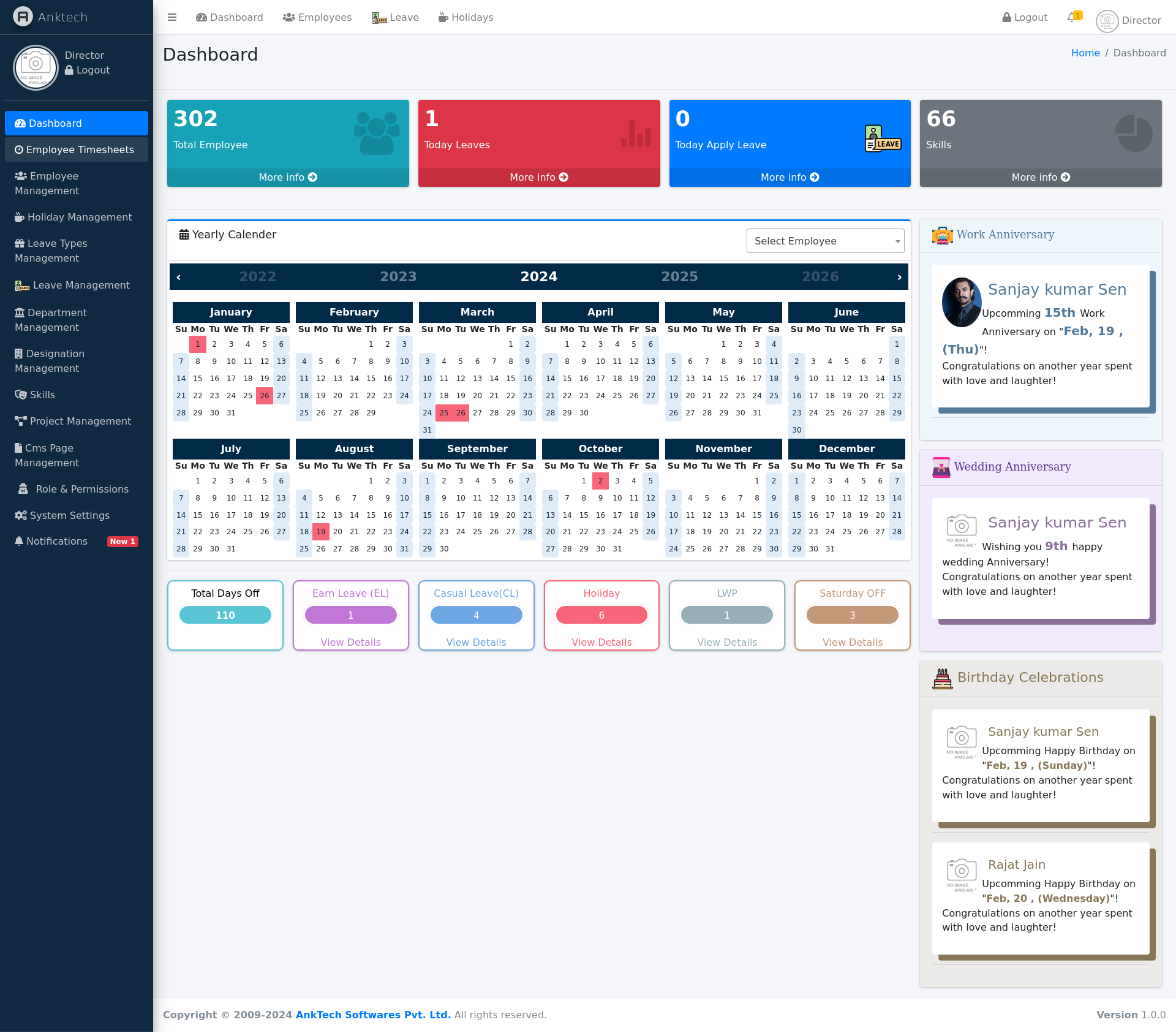Open the Select Employee dropdown
1176x1033 pixels.
(825, 241)
